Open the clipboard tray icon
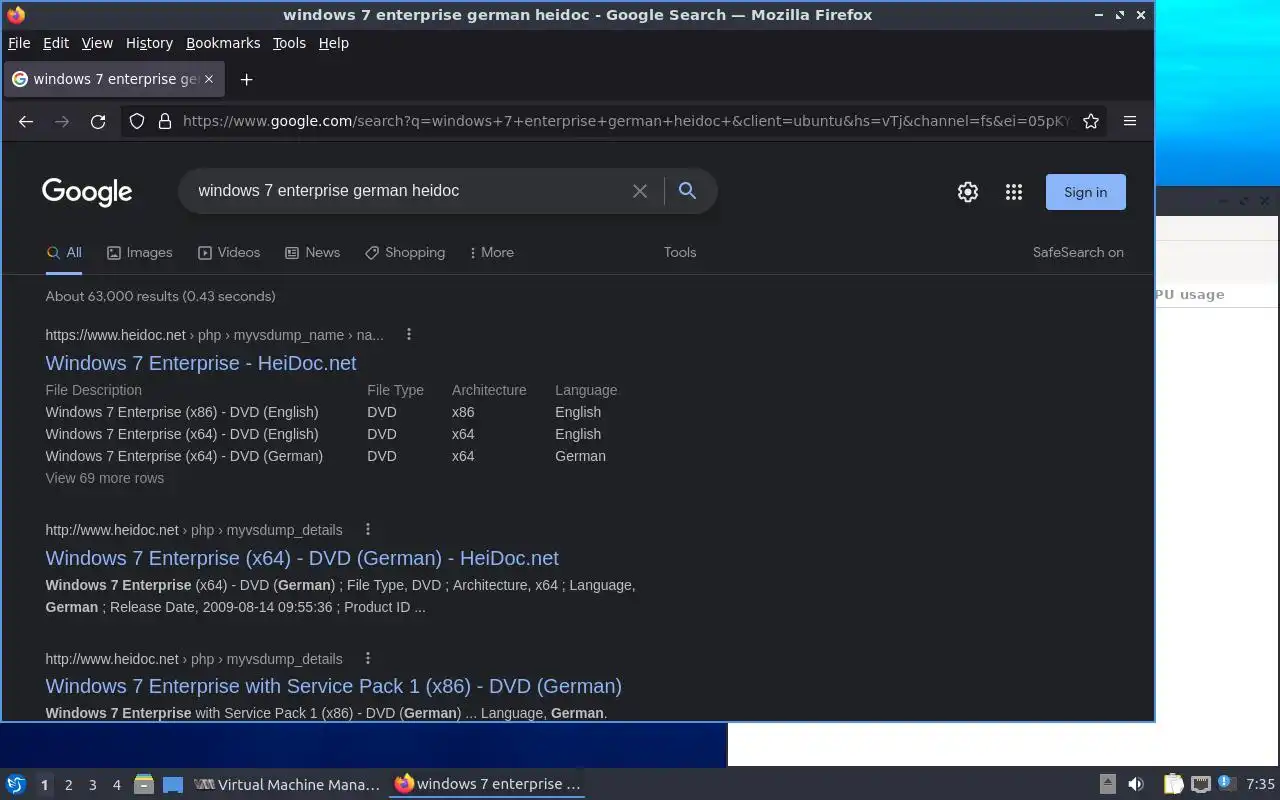Image resolution: width=1280 pixels, height=800 pixels. 1173,784
